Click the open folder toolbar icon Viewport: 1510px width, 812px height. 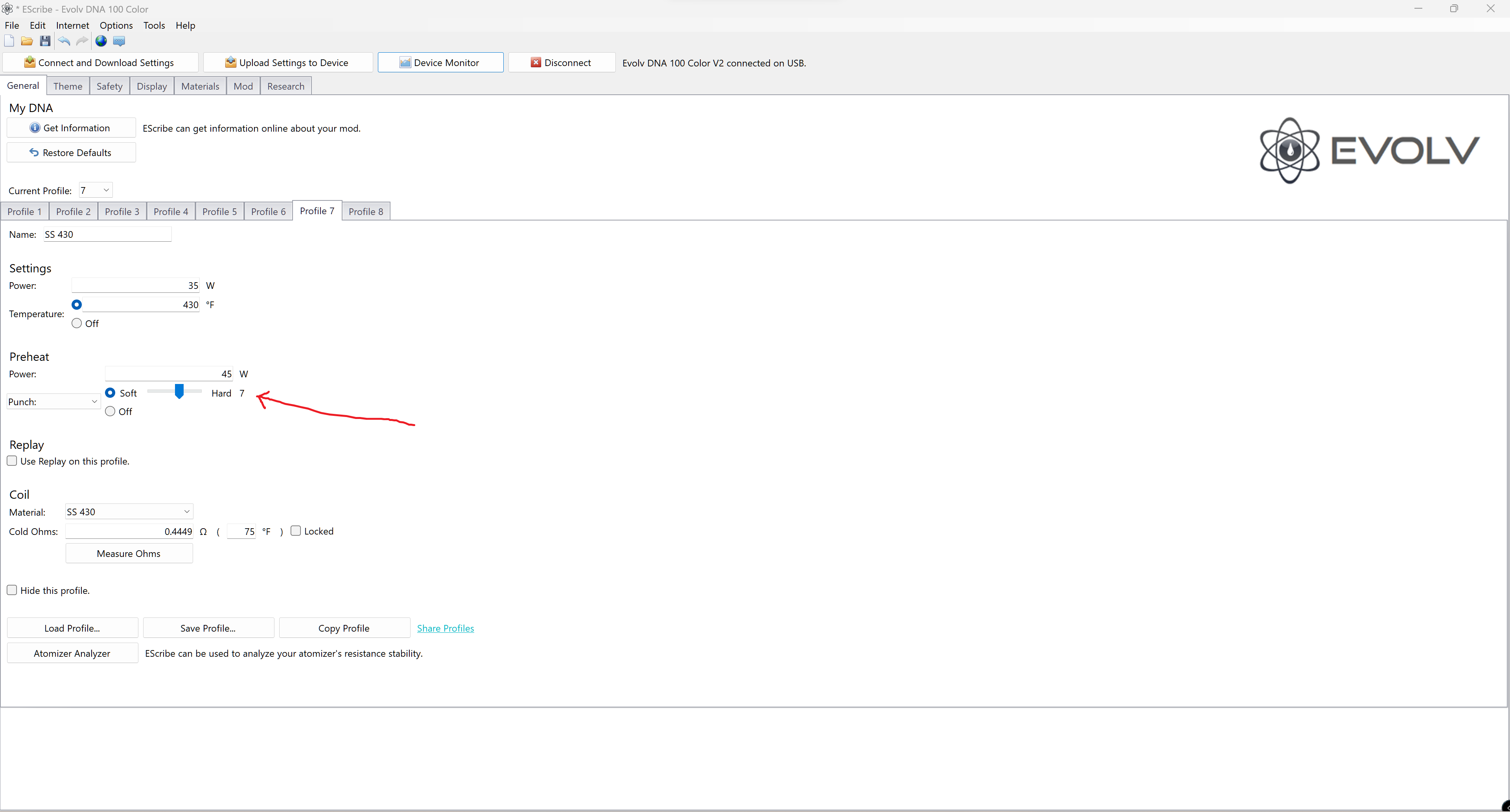coord(27,41)
